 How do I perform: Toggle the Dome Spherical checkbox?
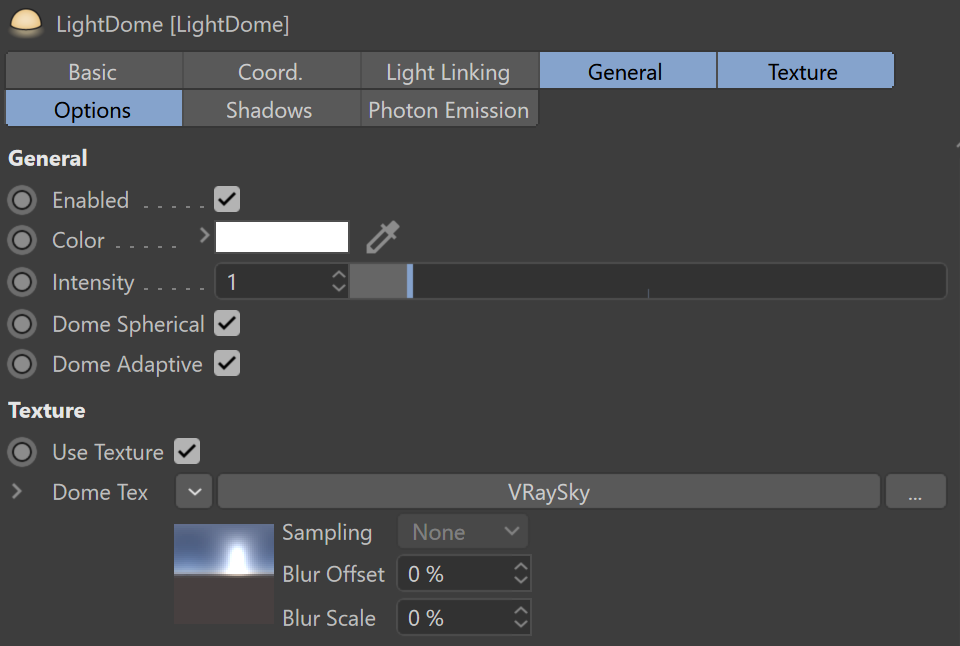(228, 324)
